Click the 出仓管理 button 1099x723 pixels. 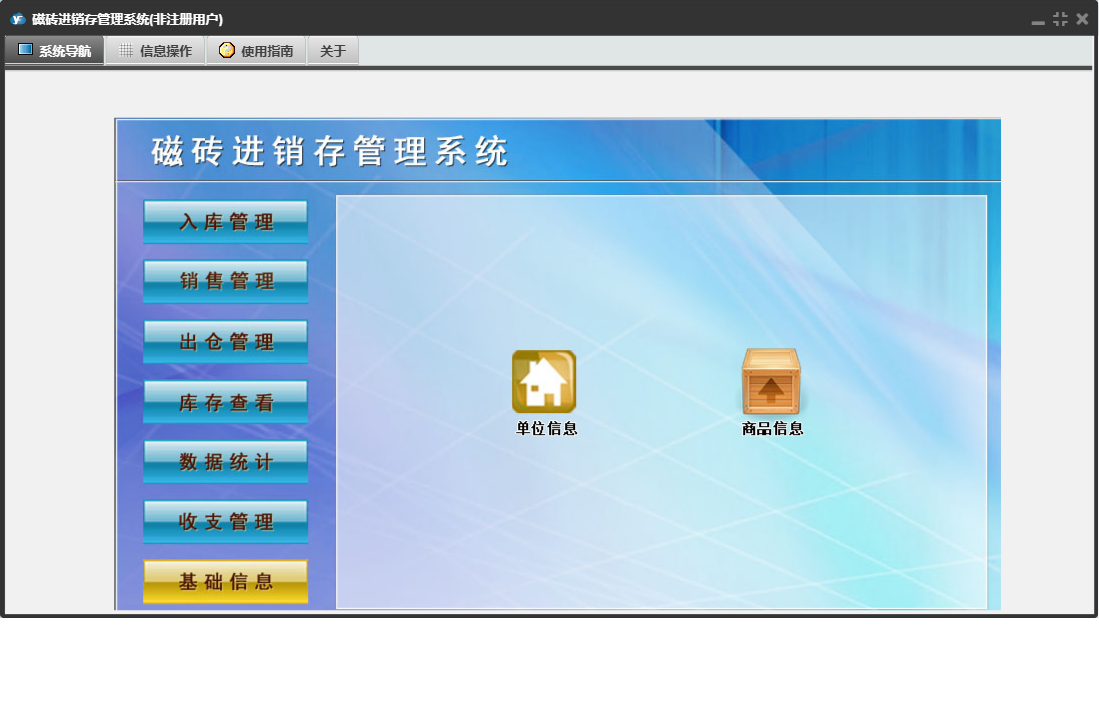pyautogui.click(x=226, y=341)
